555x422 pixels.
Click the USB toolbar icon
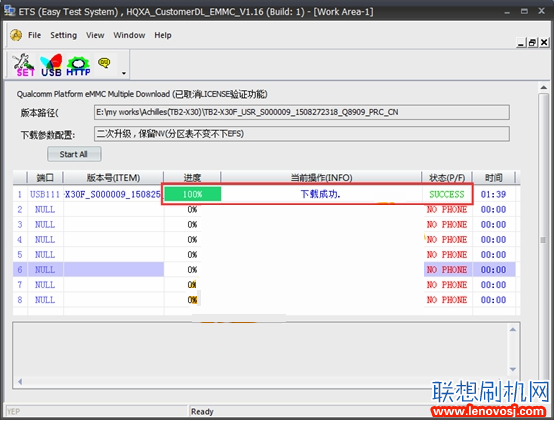coord(51,65)
